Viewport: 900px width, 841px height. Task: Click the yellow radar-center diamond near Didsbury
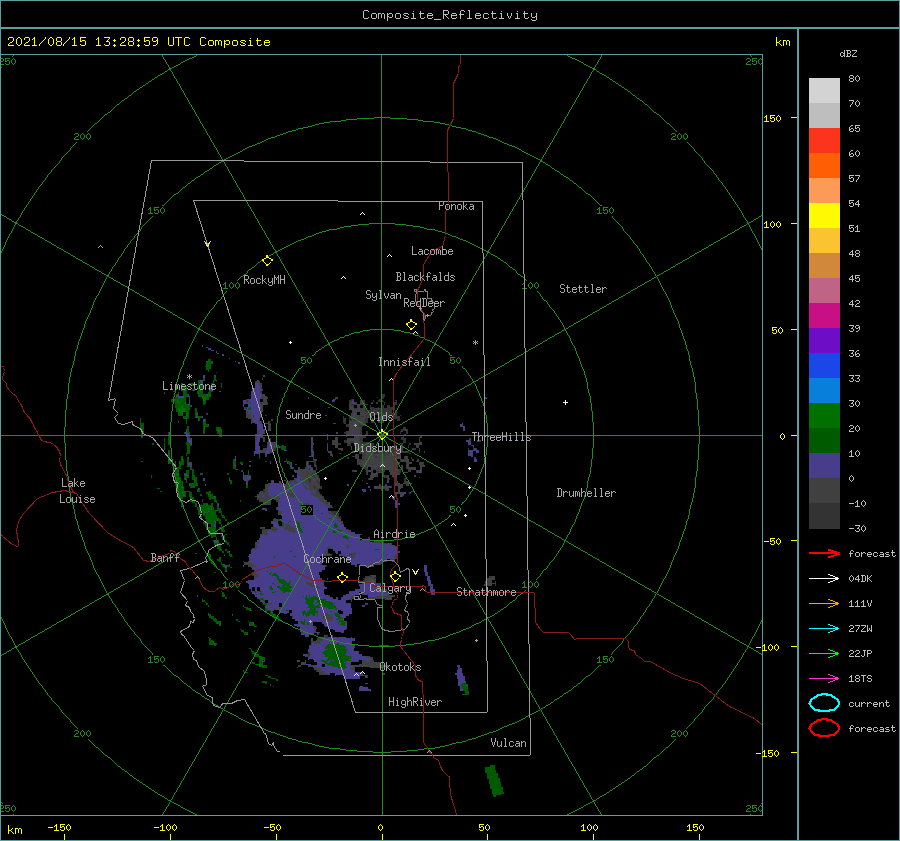tap(382, 435)
